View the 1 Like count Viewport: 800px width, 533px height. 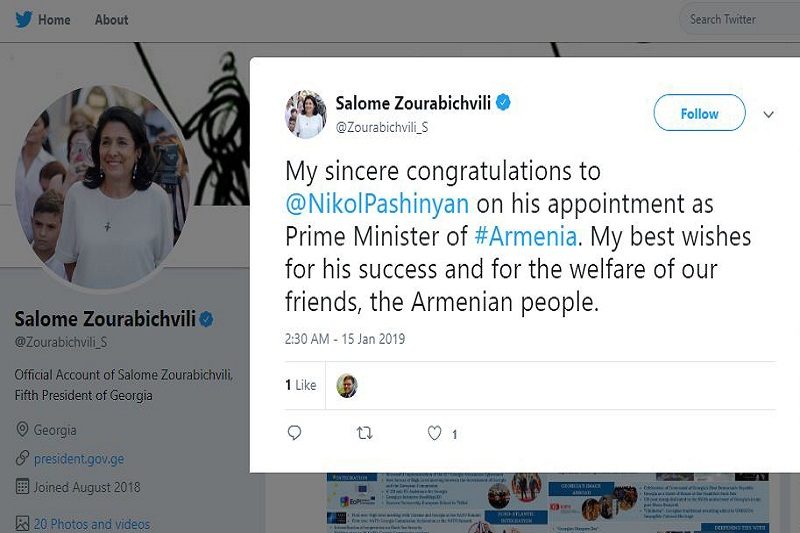pyautogui.click(x=300, y=385)
